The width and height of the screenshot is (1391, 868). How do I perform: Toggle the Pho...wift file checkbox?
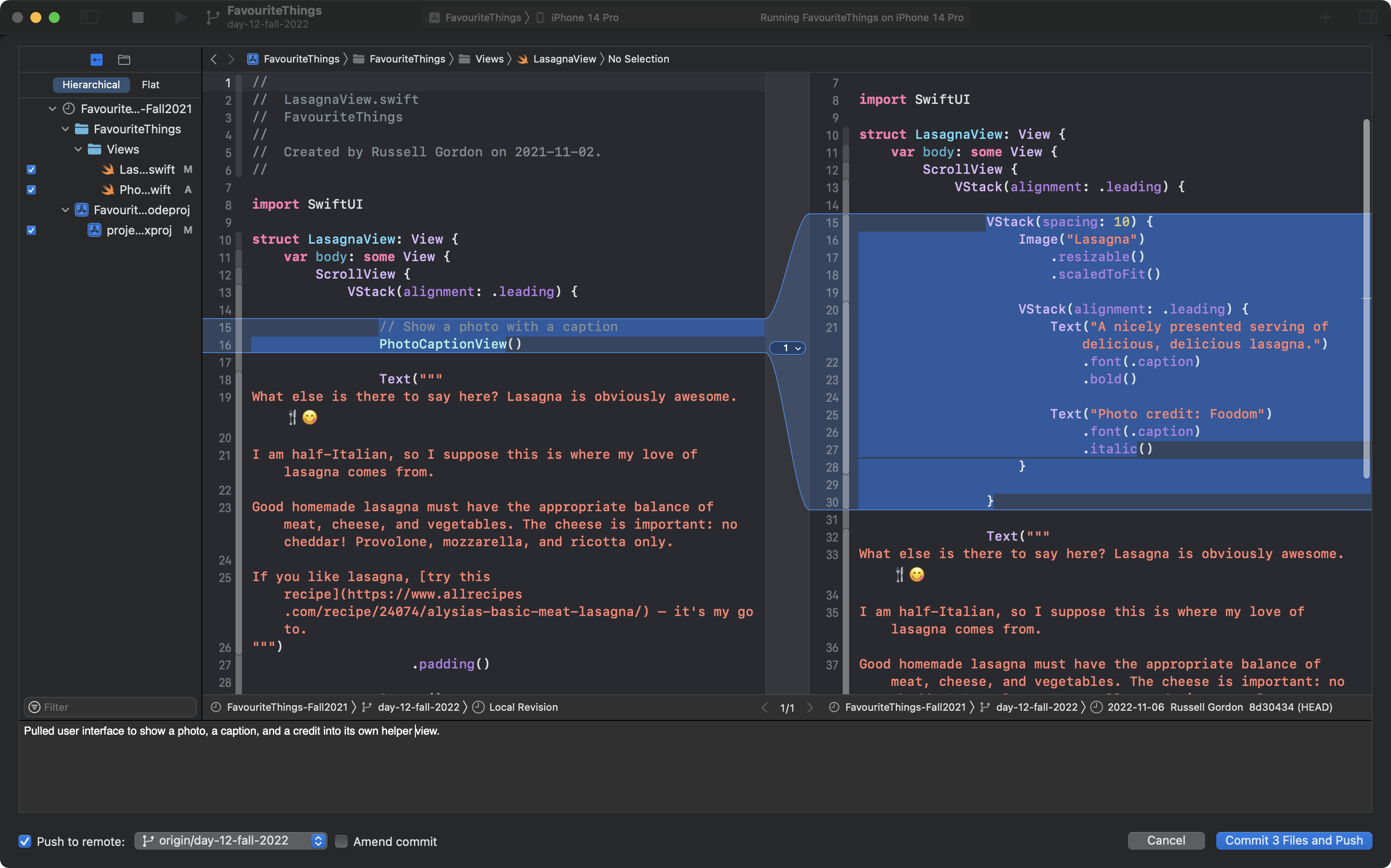30,189
